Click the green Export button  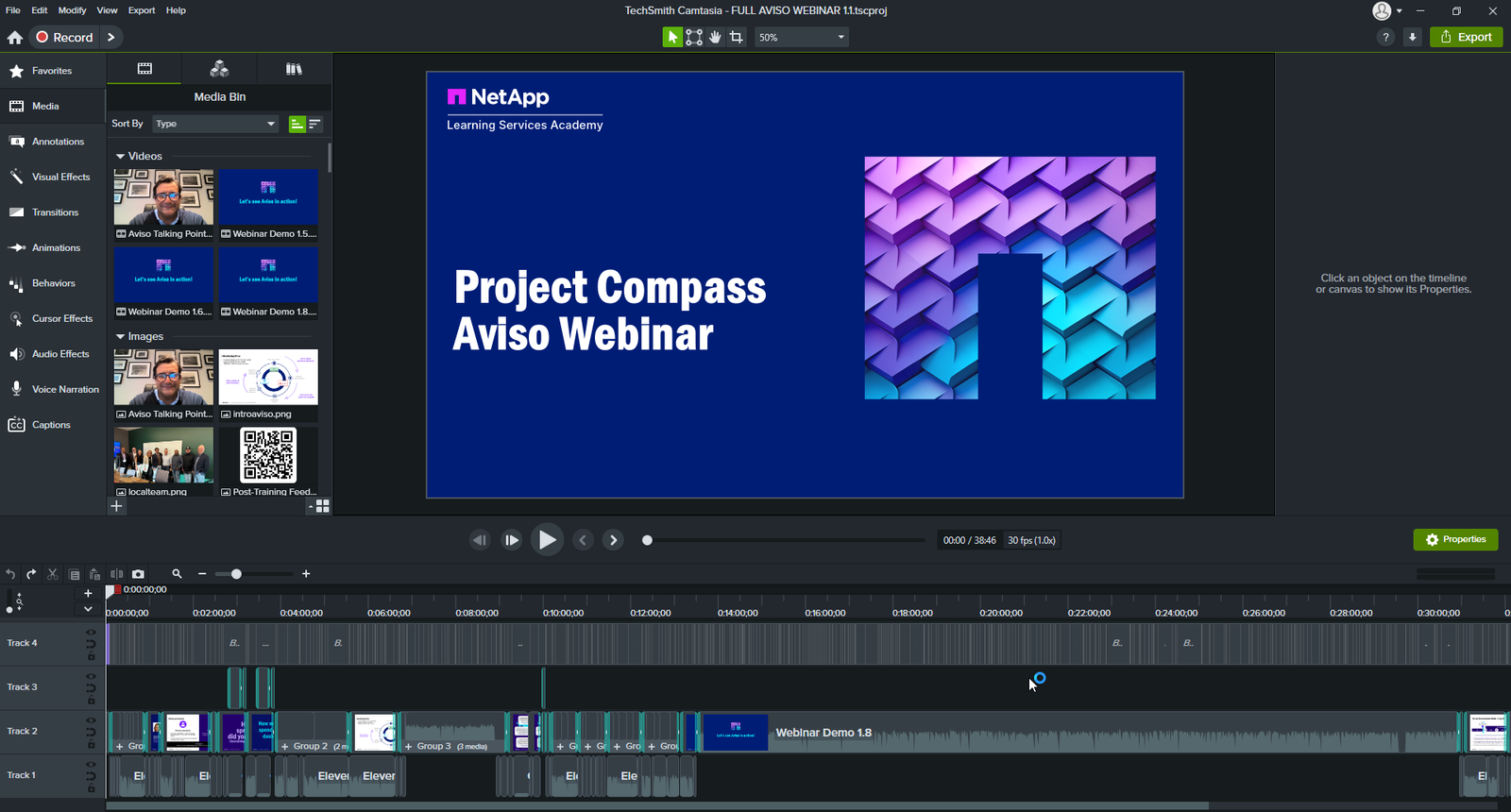(1466, 37)
